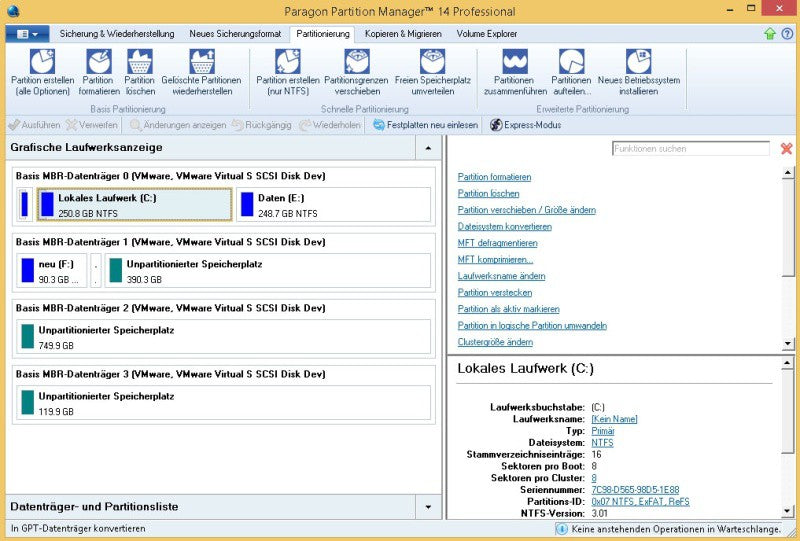800x541 pixels.
Task: Click the Partitions-ID 0x07 NTFS link
Action: [640, 501]
